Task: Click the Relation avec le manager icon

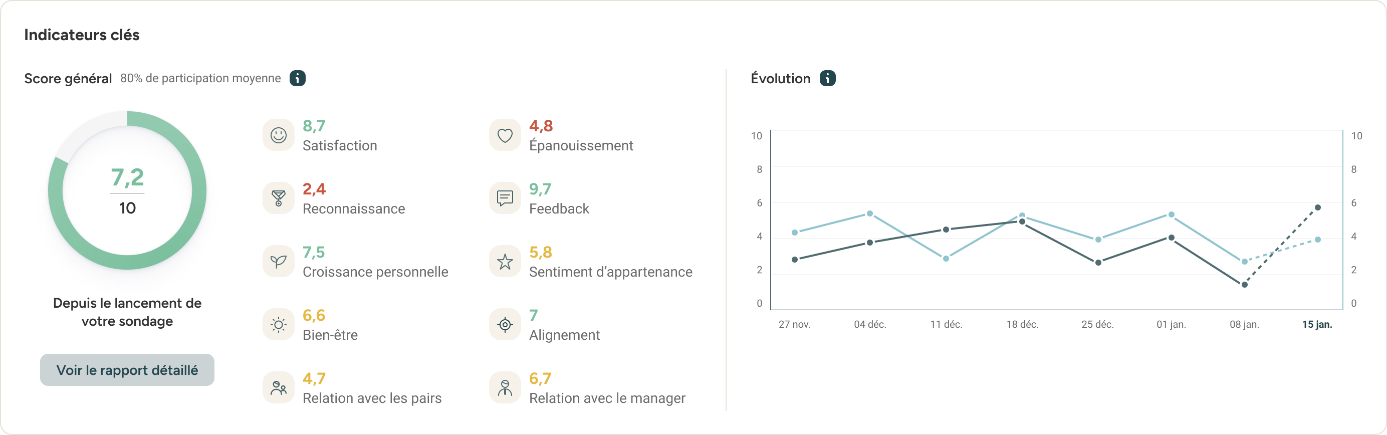Action: (x=505, y=387)
